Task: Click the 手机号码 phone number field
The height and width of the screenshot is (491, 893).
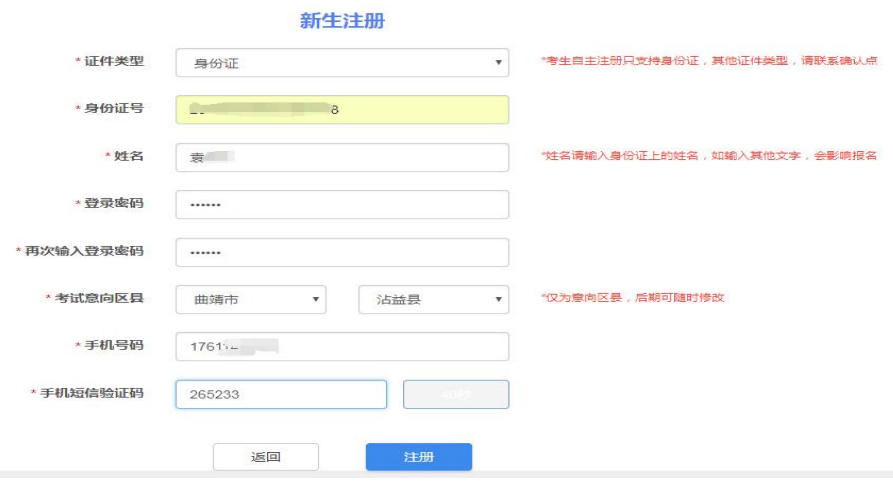Action: pyautogui.click(x=341, y=347)
